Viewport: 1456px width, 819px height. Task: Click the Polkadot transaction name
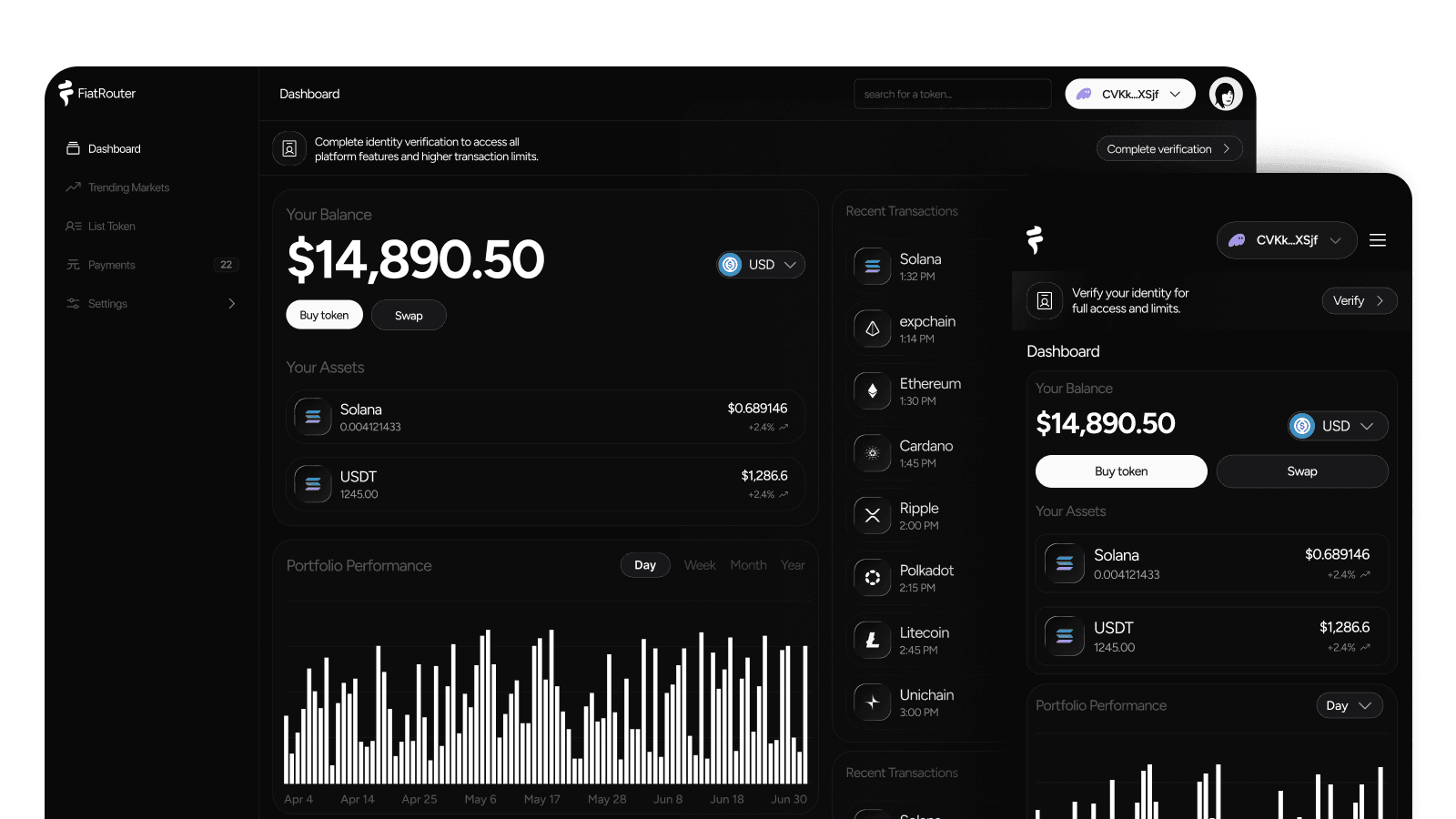pyautogui.click(x=926, y=571)
